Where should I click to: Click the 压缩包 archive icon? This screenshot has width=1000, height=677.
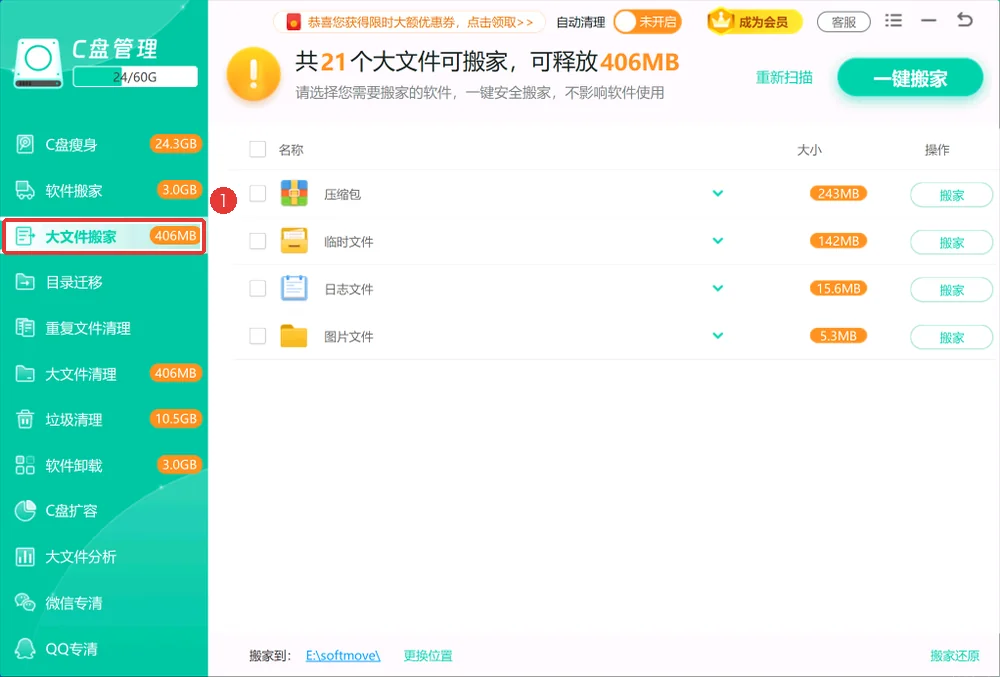coord(294,193)
